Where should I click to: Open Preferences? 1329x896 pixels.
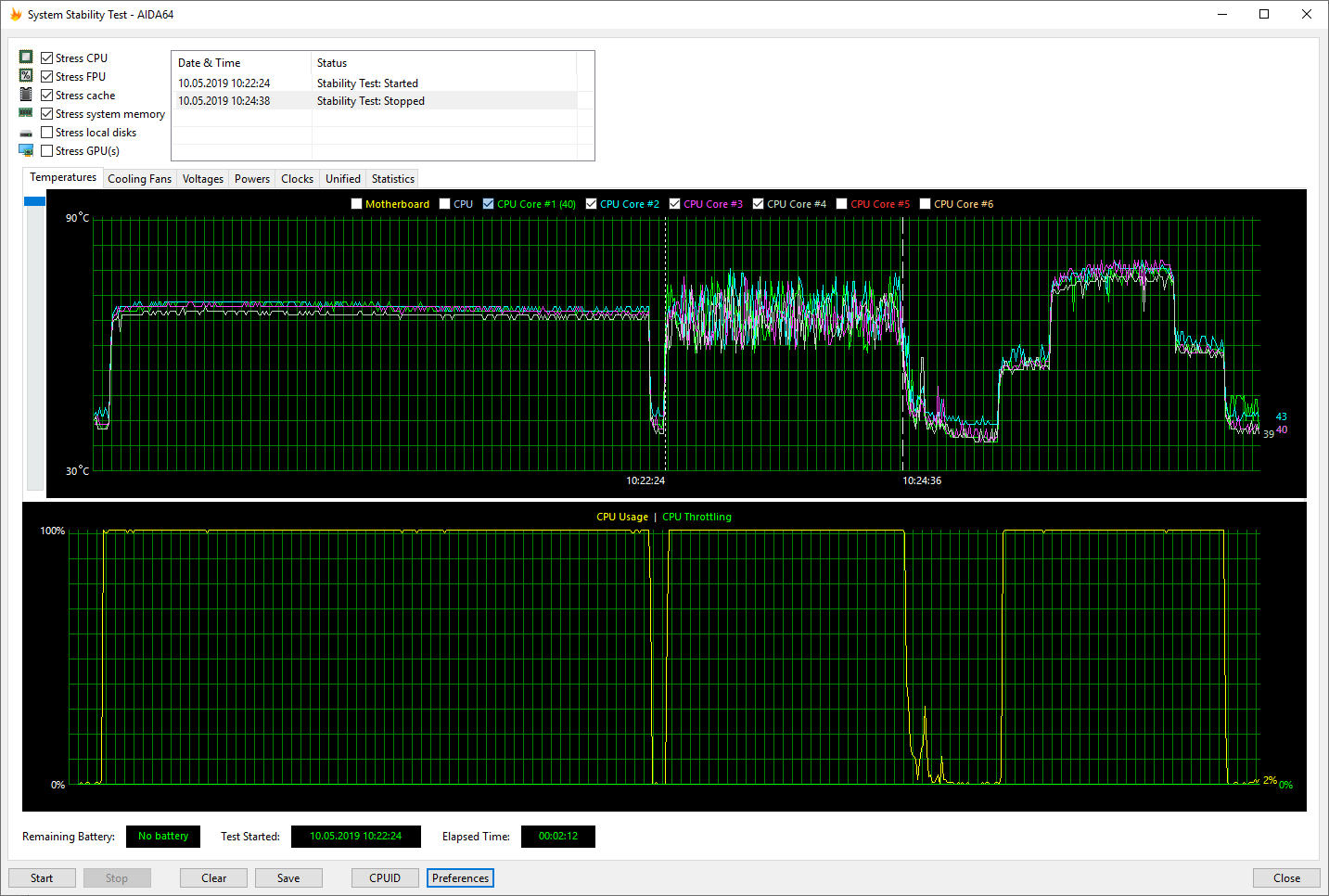click(x=460, y=878)
